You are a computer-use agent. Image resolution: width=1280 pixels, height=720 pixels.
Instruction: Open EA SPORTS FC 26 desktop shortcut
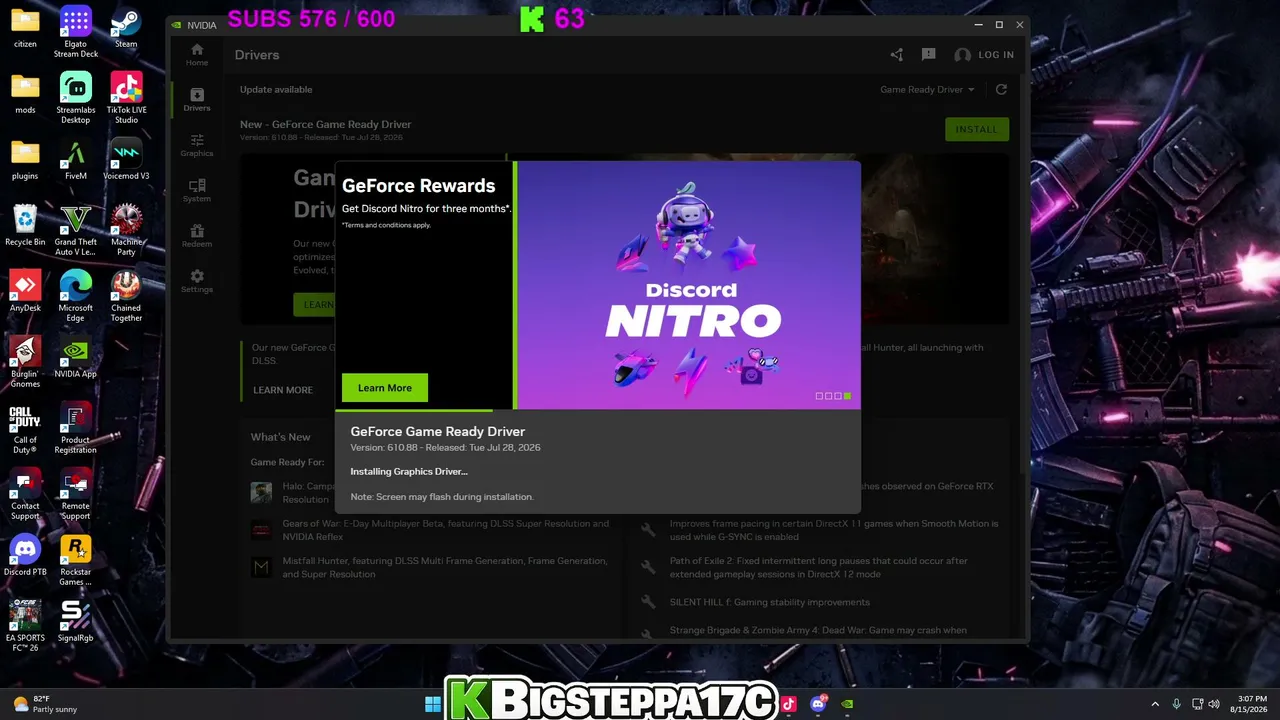[25, 626]
